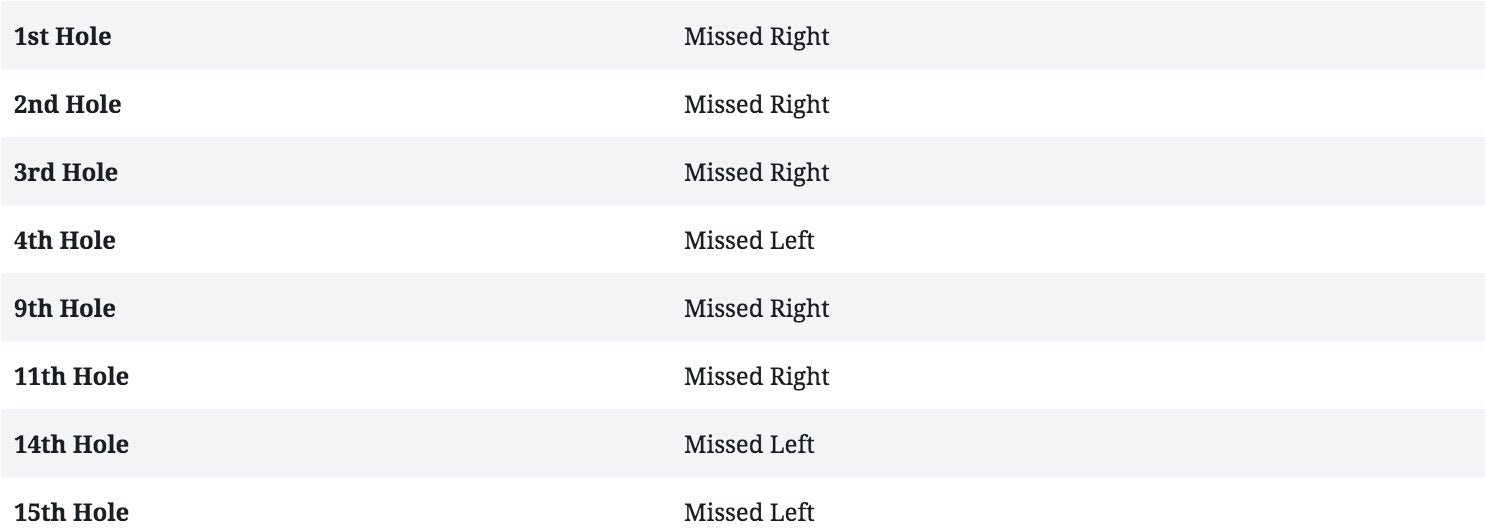Click Missed Left beside 14th Hole
This screenshot has height=532, width=1485.
pos(749,445)
